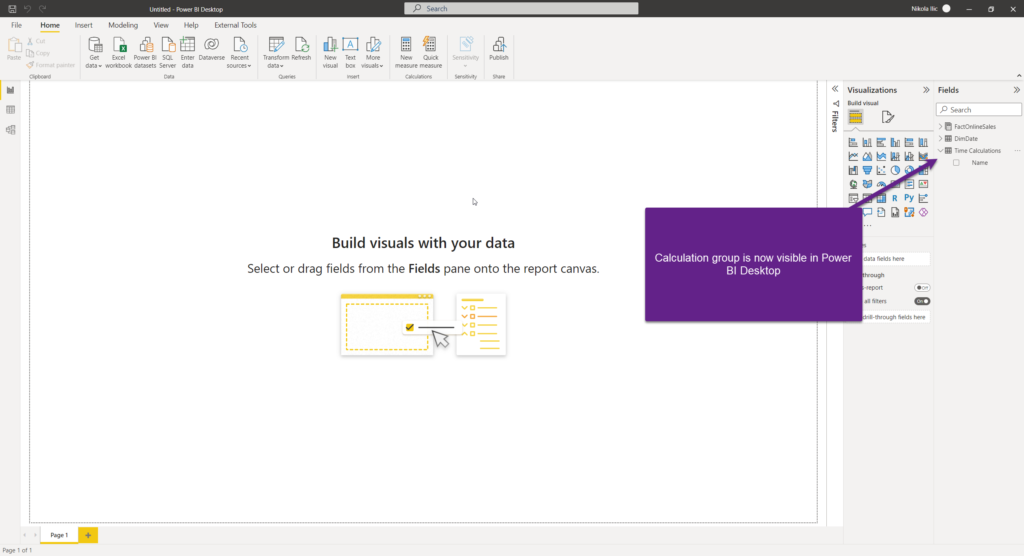
Task: Switch to the Modeling ribbon tab
Action: click(123, 25)
